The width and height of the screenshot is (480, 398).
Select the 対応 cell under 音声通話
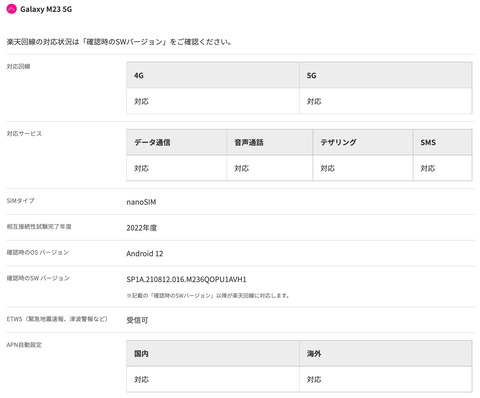[270, 168]
